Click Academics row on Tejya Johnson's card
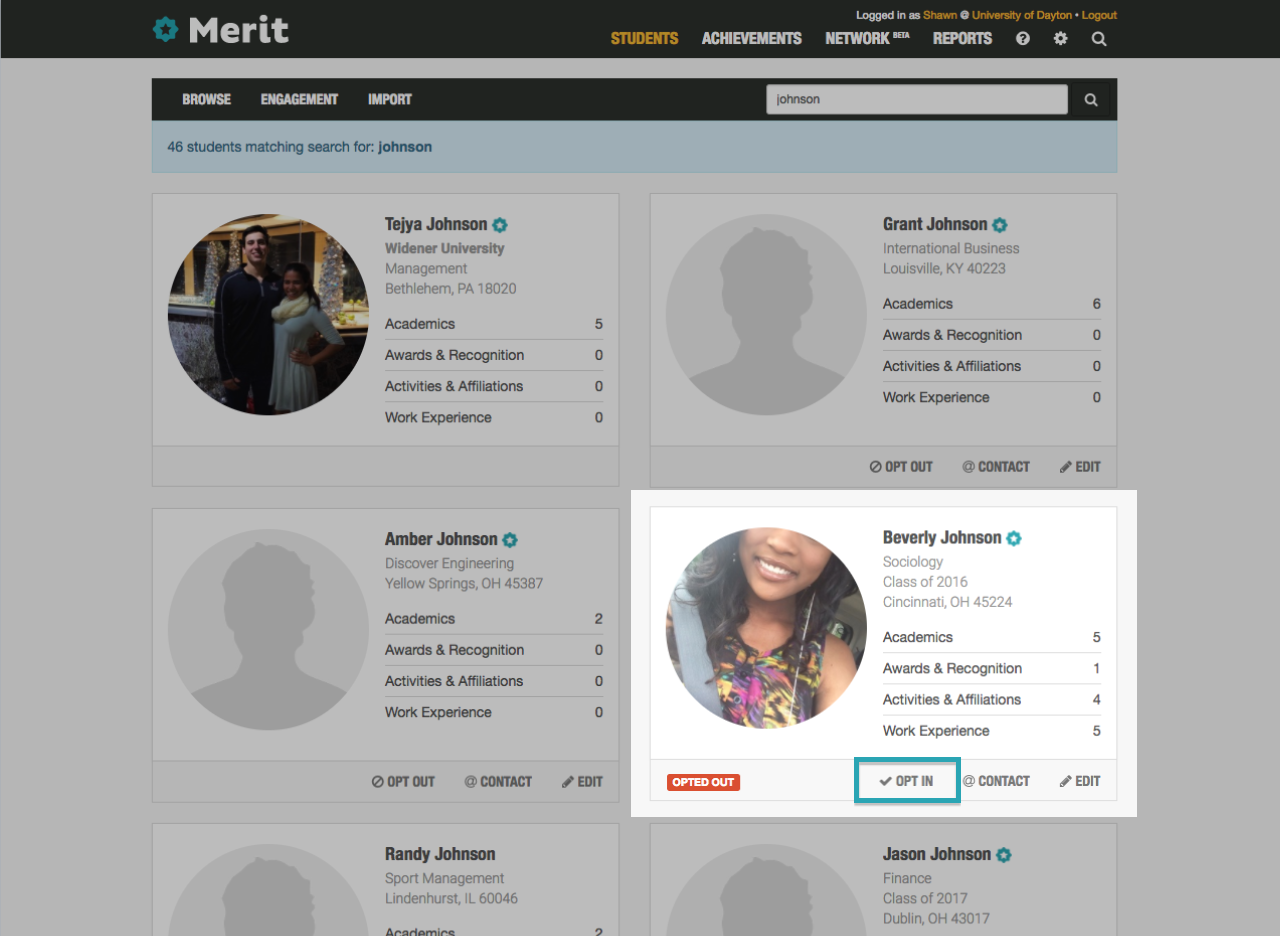This screenshot has width=1280, height=936. coord(494,324)
